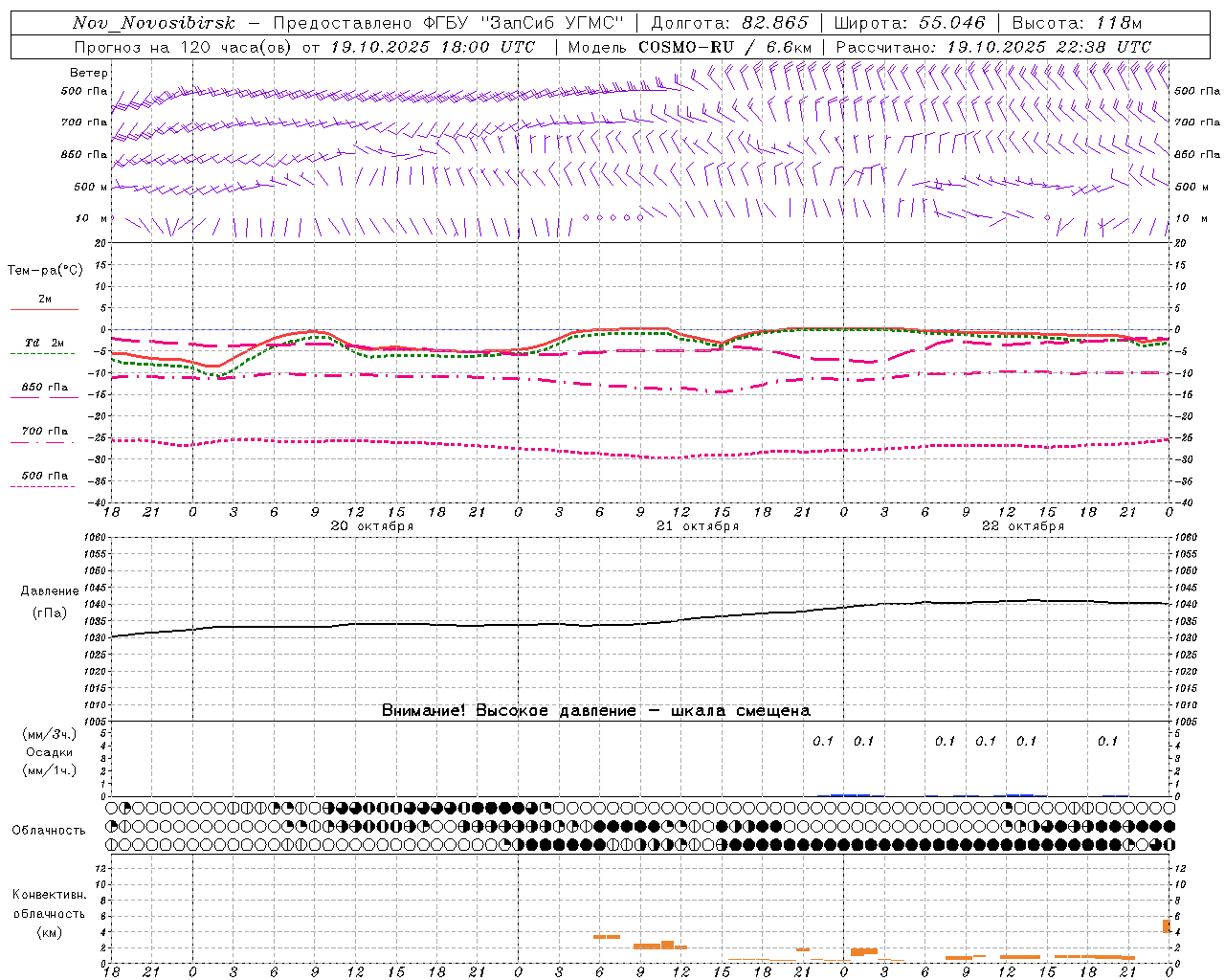Click the (км) convective cloud unit label
The height and width of the screenshot is (980, 1225).
(49, 932)
